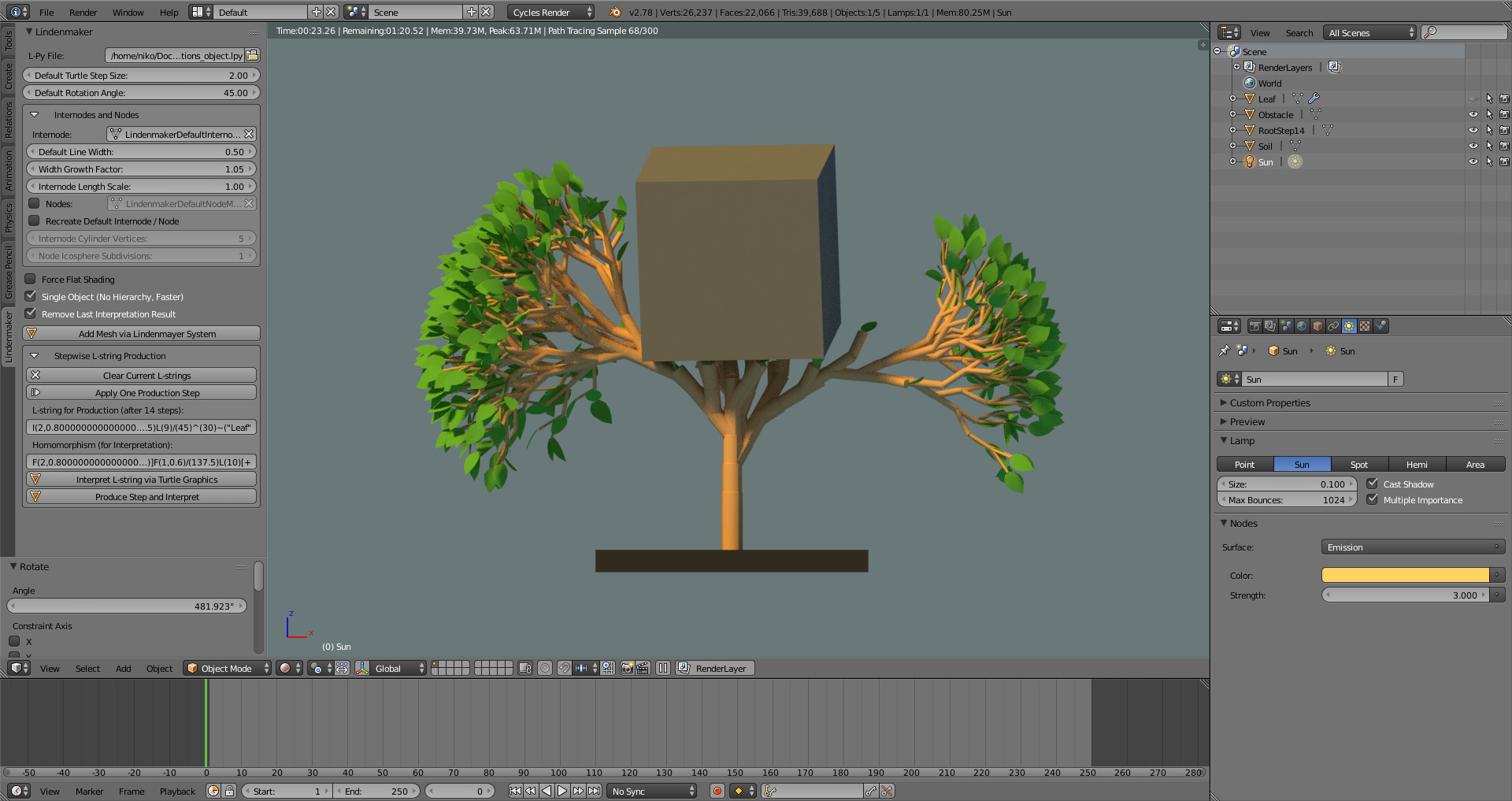Switch to the Create tab in the tool shelf

tap(8, 76)
